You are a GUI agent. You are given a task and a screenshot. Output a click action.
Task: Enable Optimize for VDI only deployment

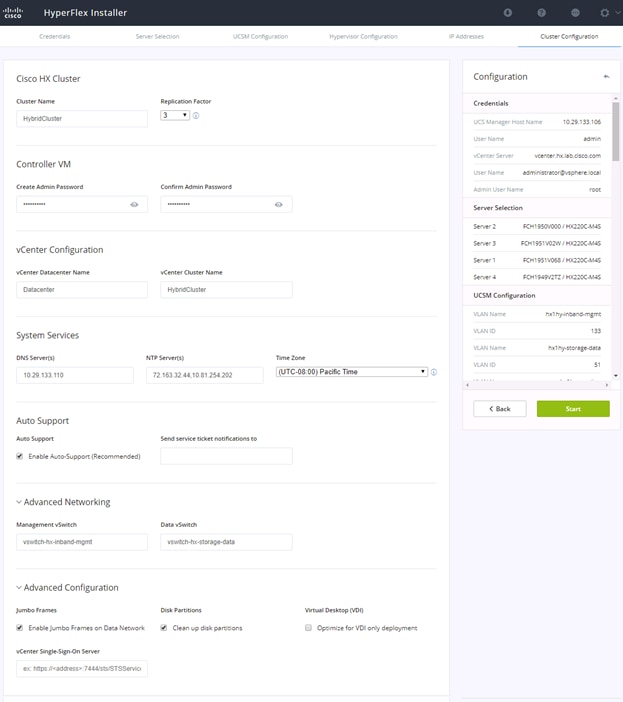pyautogui.click(x=308, y=628)
